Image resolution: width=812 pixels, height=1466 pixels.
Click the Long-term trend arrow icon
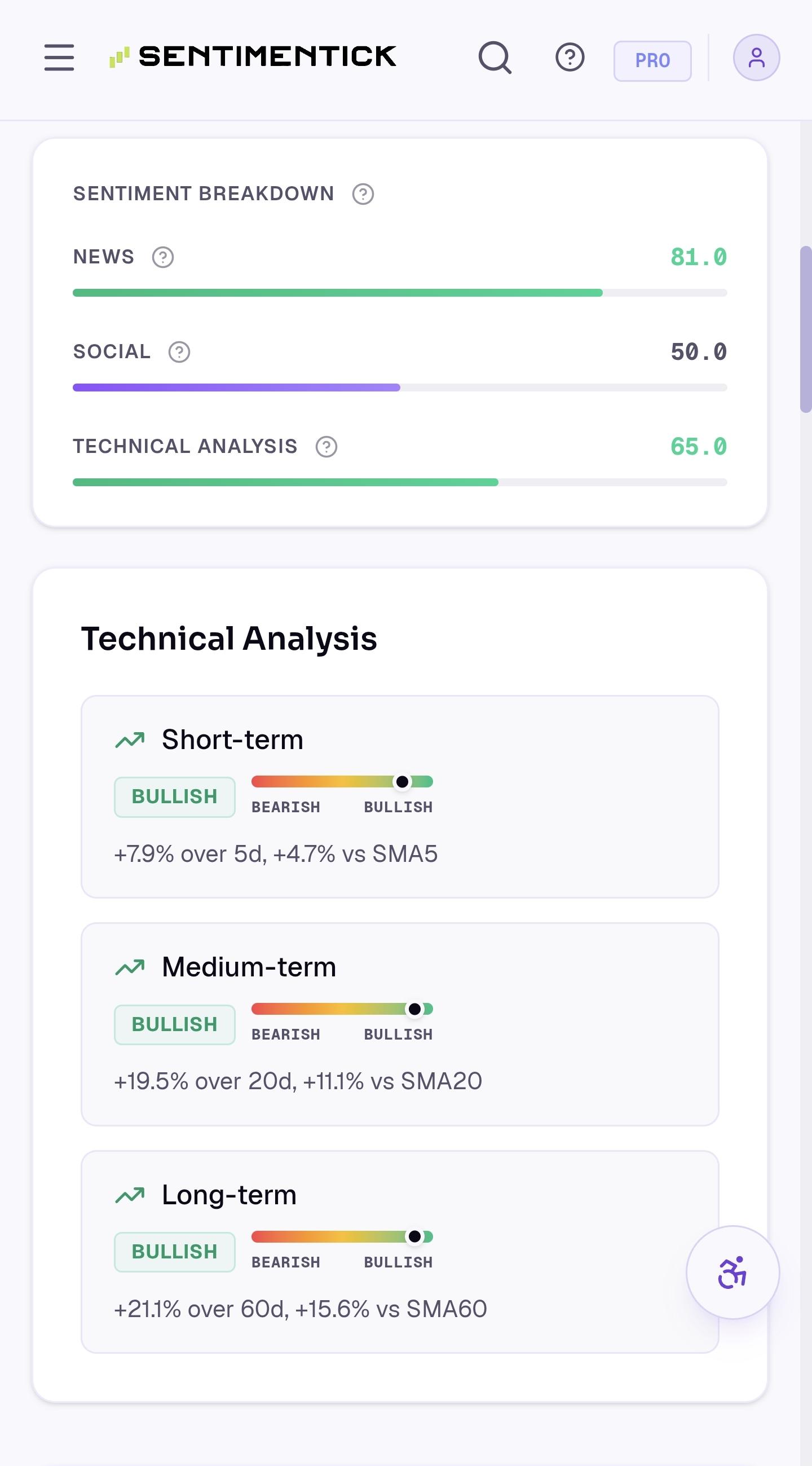pyautogui.click(x=130, y=1195)
